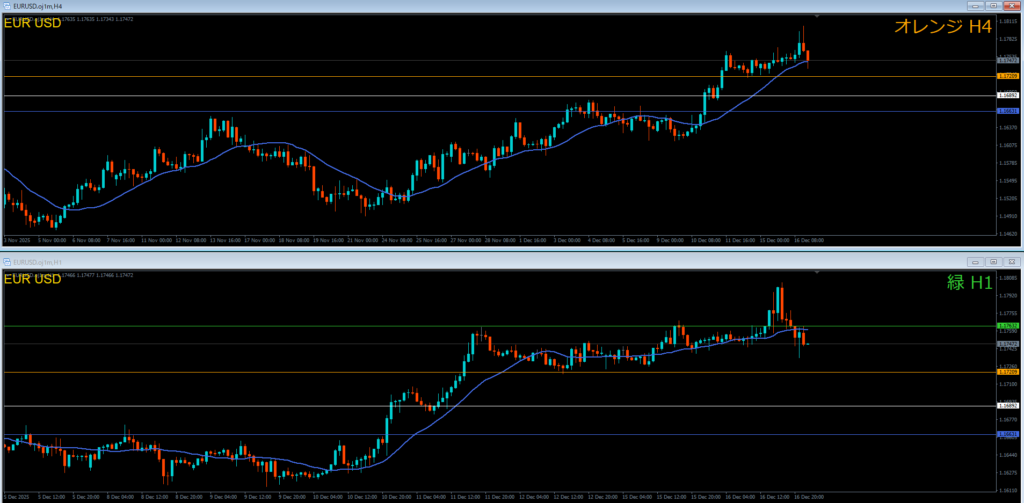Select the white 1.16892 price tag on H4 chart
The image size is (1024, 503).
click(1008, 96)
